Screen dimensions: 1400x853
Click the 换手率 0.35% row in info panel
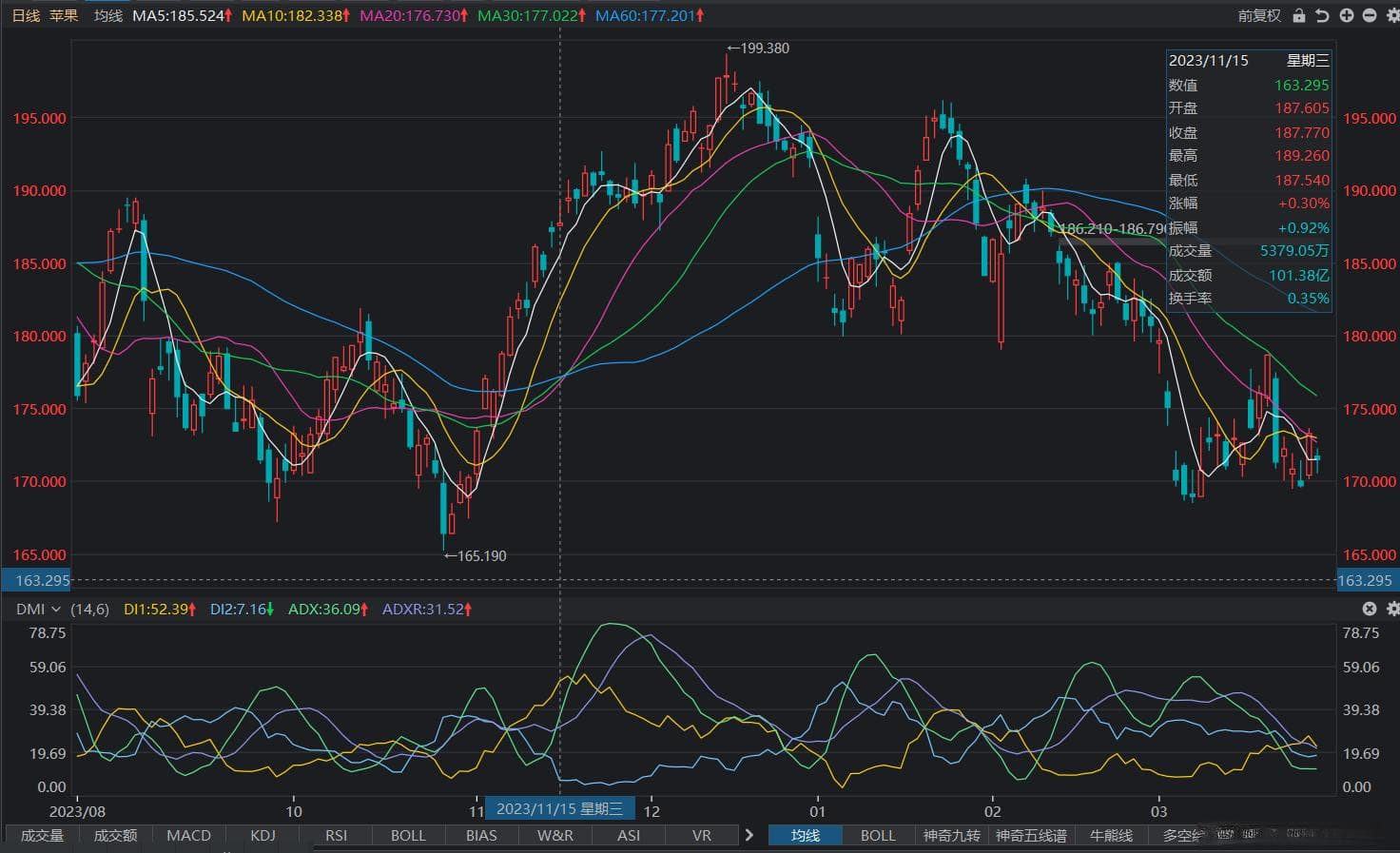coord(1249,299)
